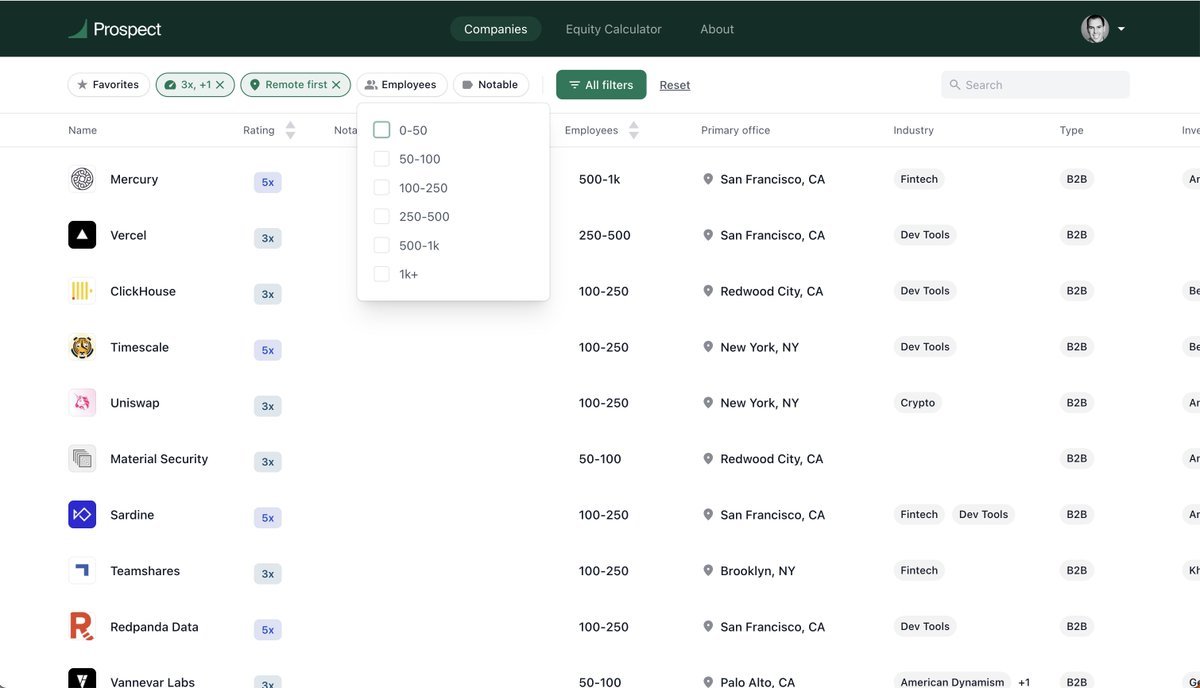Screen dimensions: 1200x688
Task: Click the Vercel triangle logo
Action: point(82,235)
